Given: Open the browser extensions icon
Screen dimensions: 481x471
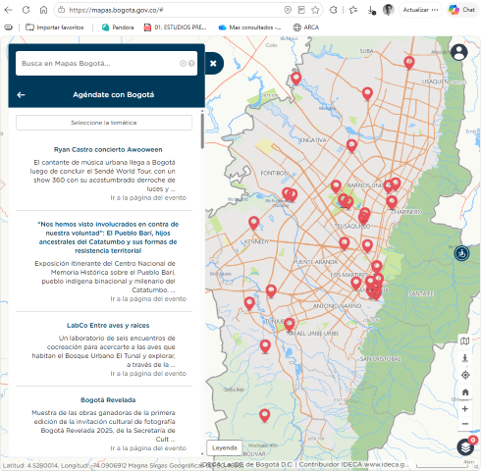Looking at the screenshot, I should pyautogui.click(x=333, y=10).
